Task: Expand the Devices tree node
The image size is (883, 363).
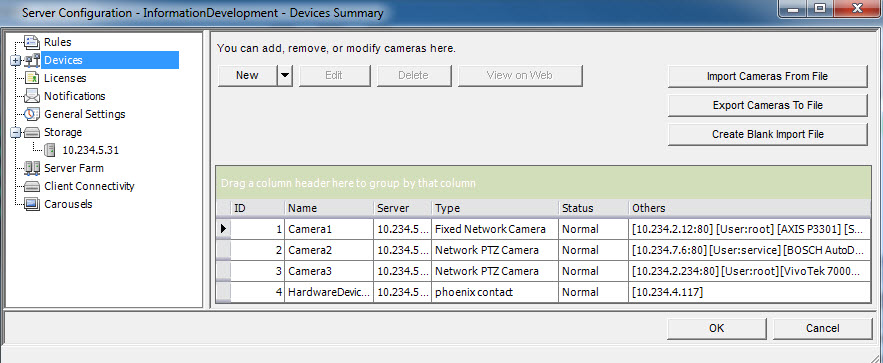Action: (15, 61)
